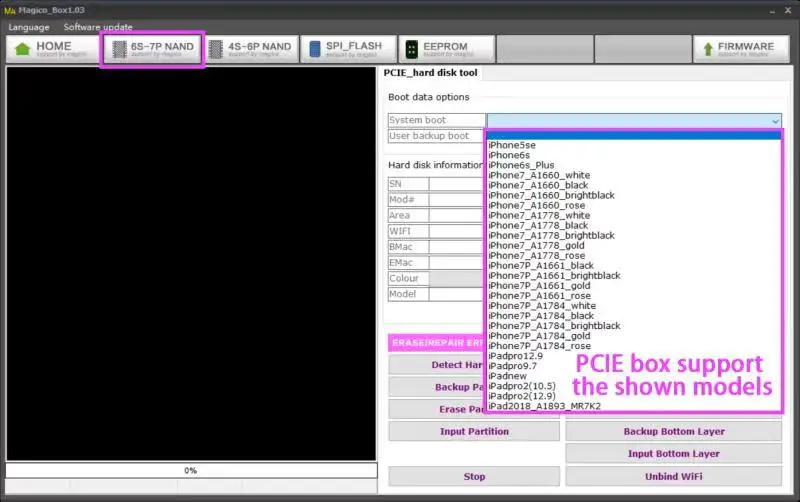Image resolution: width=800 pixels, height=502 pixels.
Task: Click the Backup Partition button
Action: (x=437, y=387)
